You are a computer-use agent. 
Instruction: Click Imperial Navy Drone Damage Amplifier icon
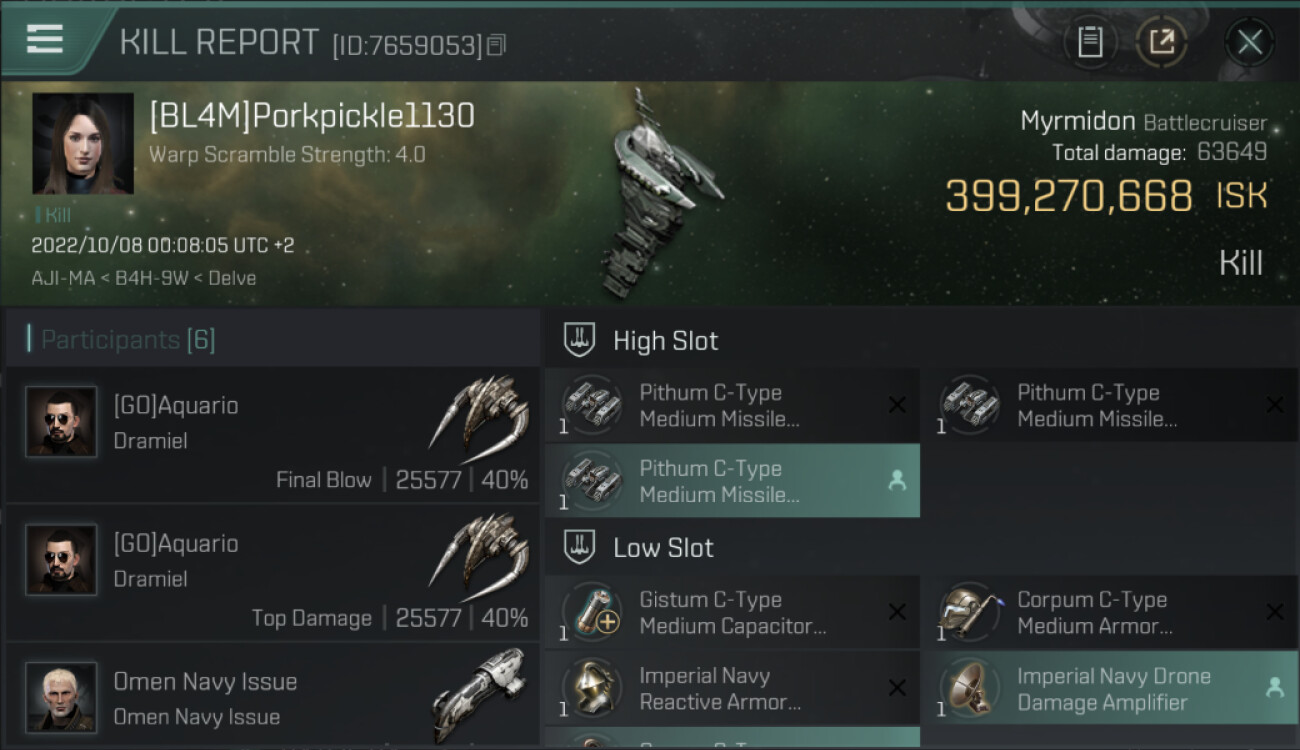(969, 688)
